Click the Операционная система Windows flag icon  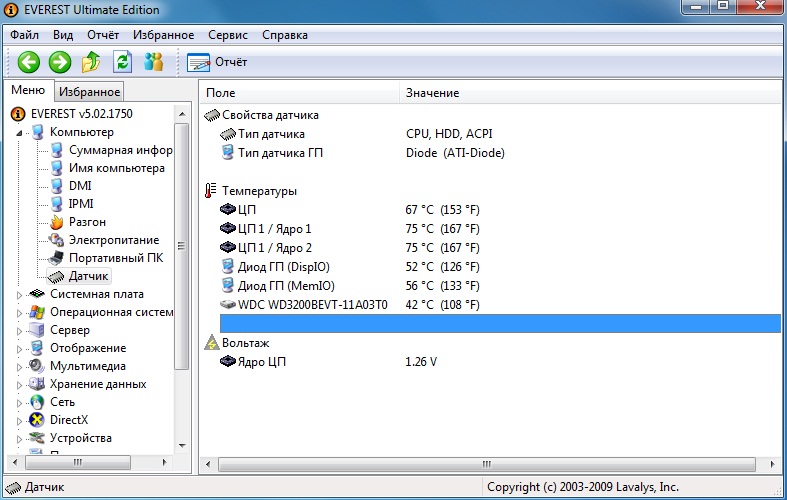point(37,312)
